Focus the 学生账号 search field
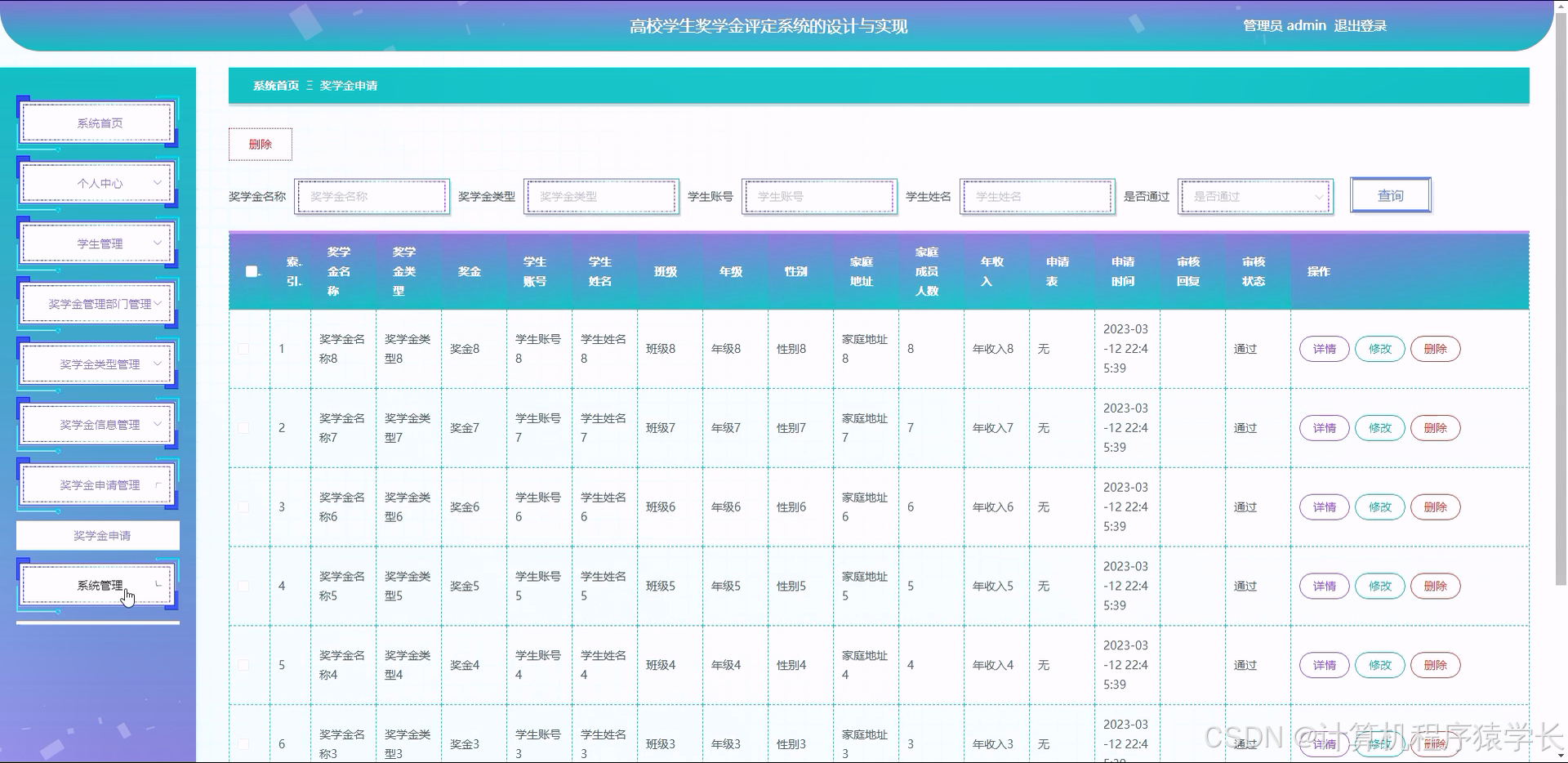 [820, 197]
